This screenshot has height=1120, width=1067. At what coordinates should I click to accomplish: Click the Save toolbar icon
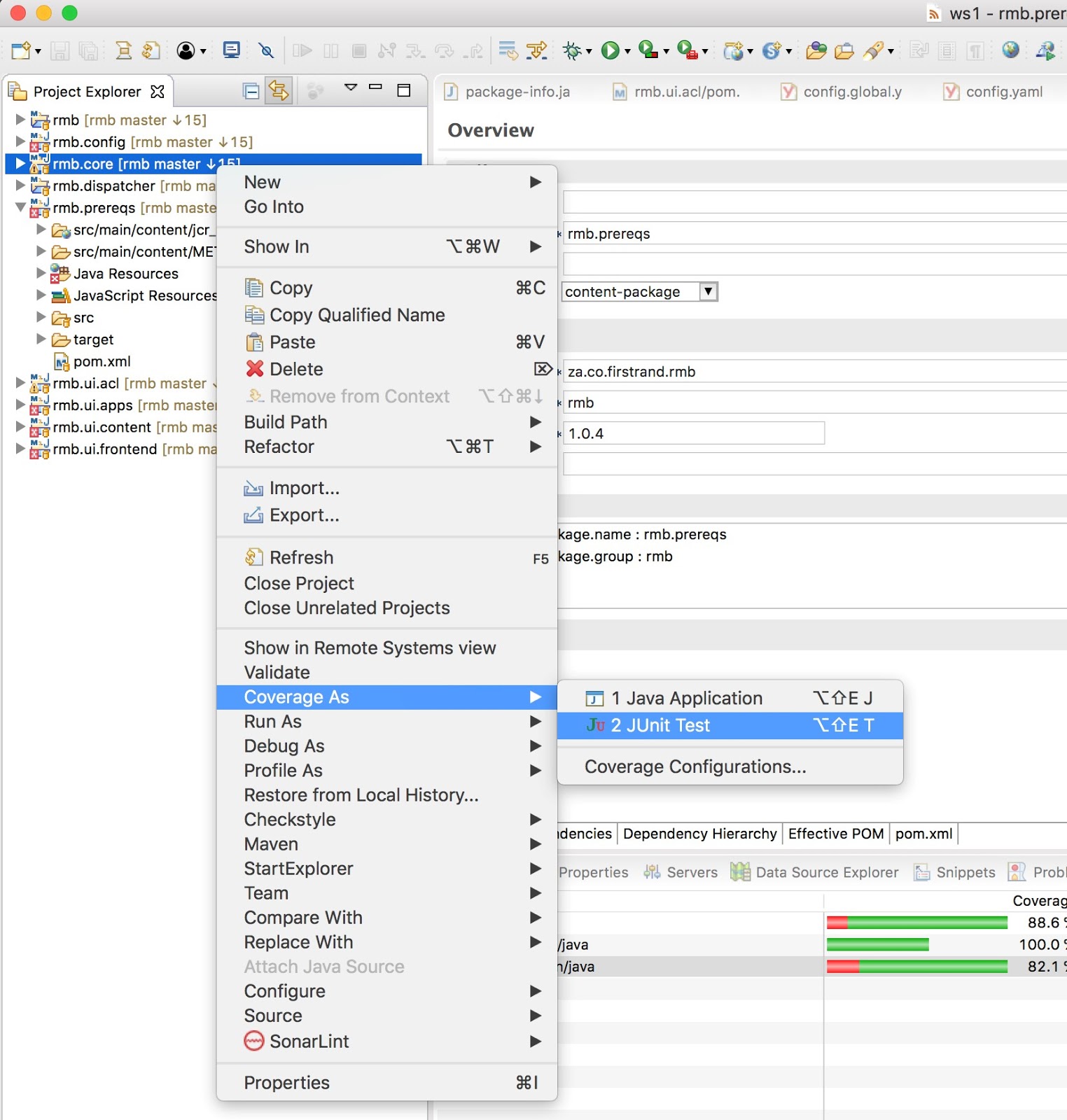tap(60, 50)
